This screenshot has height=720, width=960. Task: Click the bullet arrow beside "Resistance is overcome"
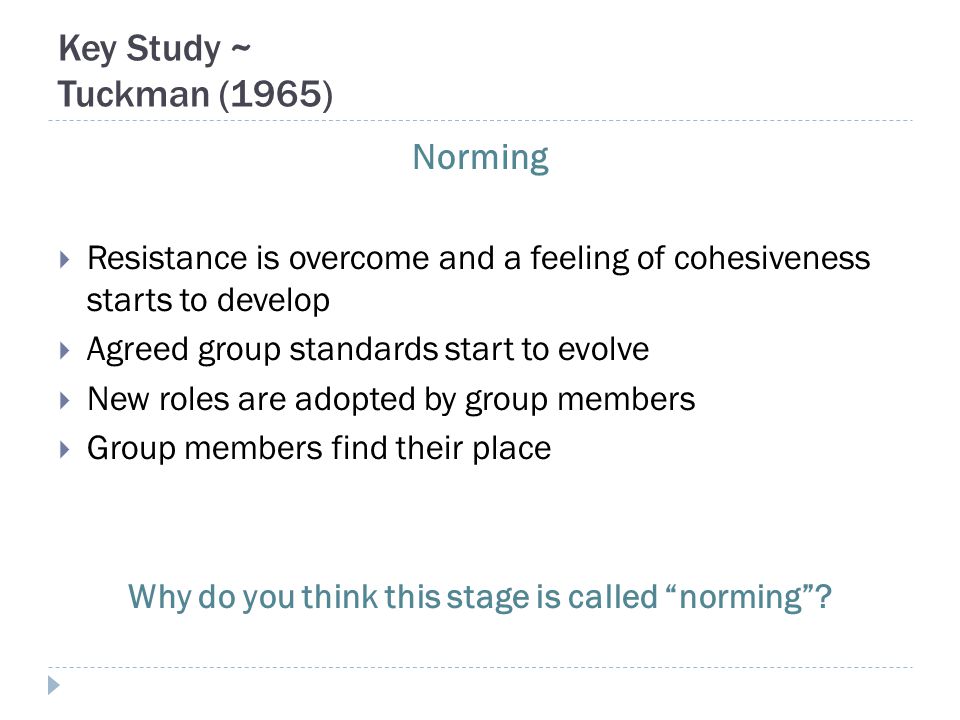[x=65, y=260]
